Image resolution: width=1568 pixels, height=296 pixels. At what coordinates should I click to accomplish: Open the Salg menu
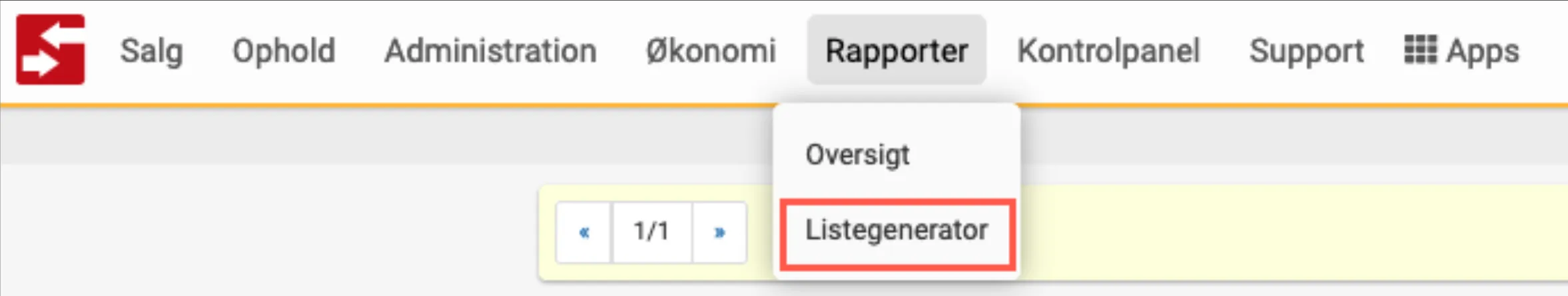click(x=151, y=51)
